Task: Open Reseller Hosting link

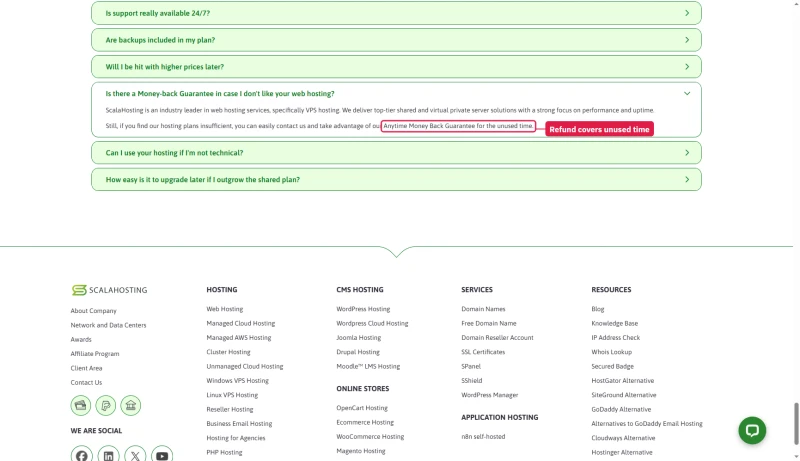Action: point(230,409)
